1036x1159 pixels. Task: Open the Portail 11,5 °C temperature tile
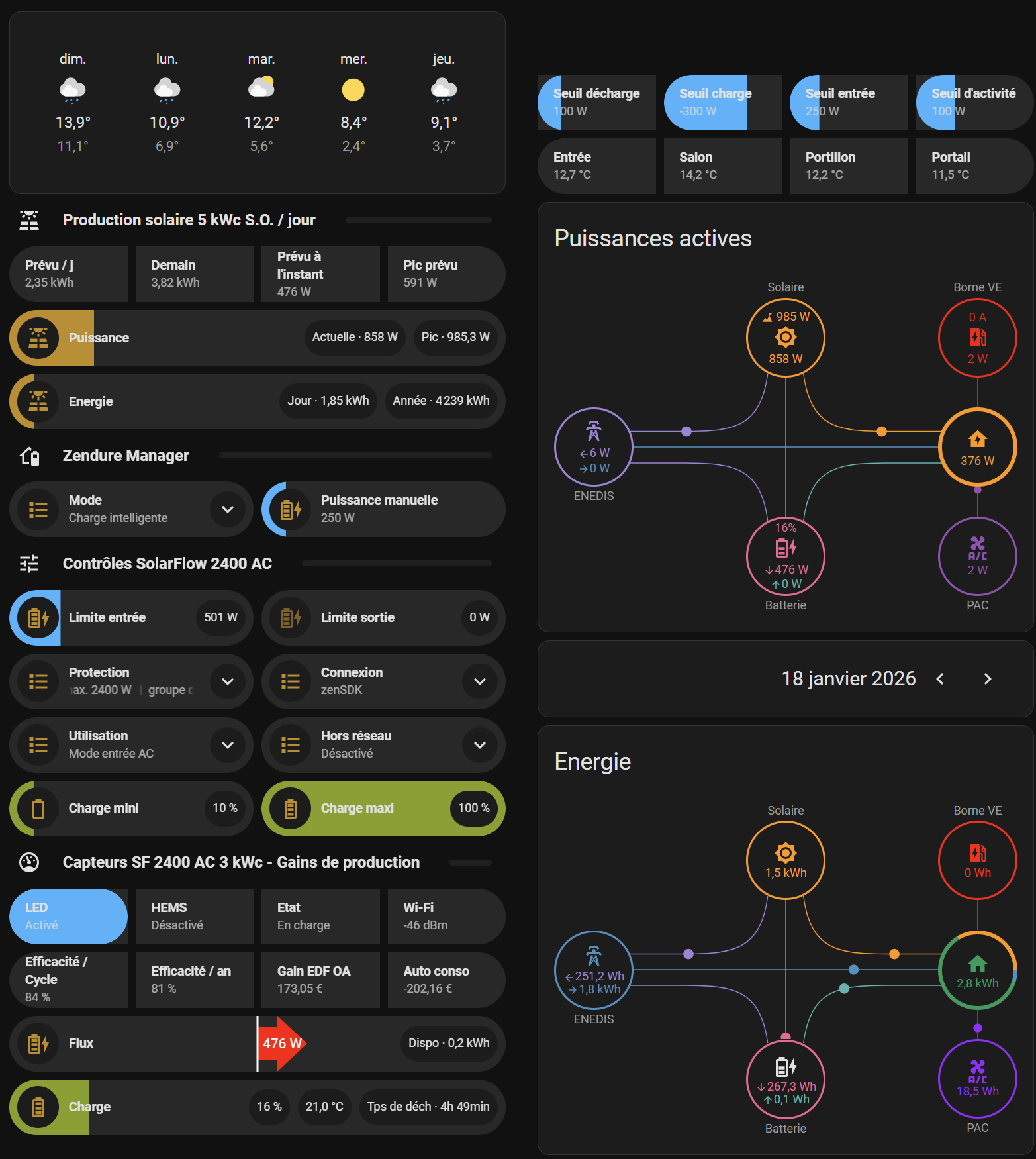click(975, 166)
